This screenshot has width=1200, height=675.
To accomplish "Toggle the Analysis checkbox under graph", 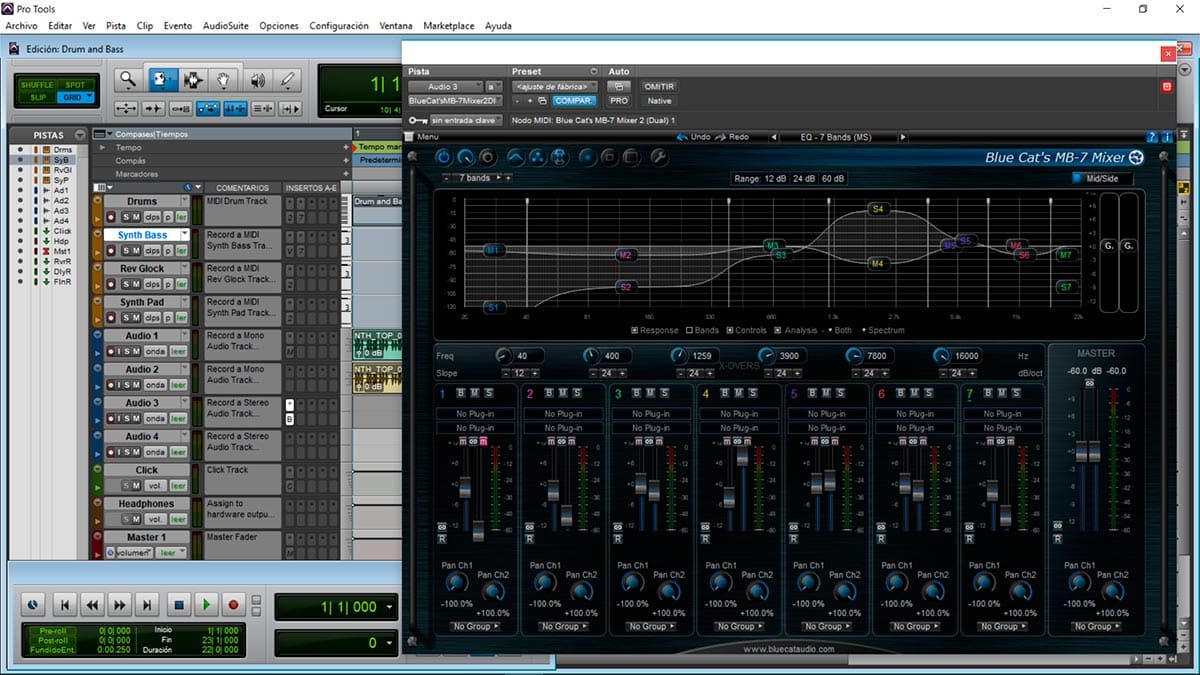I will point(778,330).
